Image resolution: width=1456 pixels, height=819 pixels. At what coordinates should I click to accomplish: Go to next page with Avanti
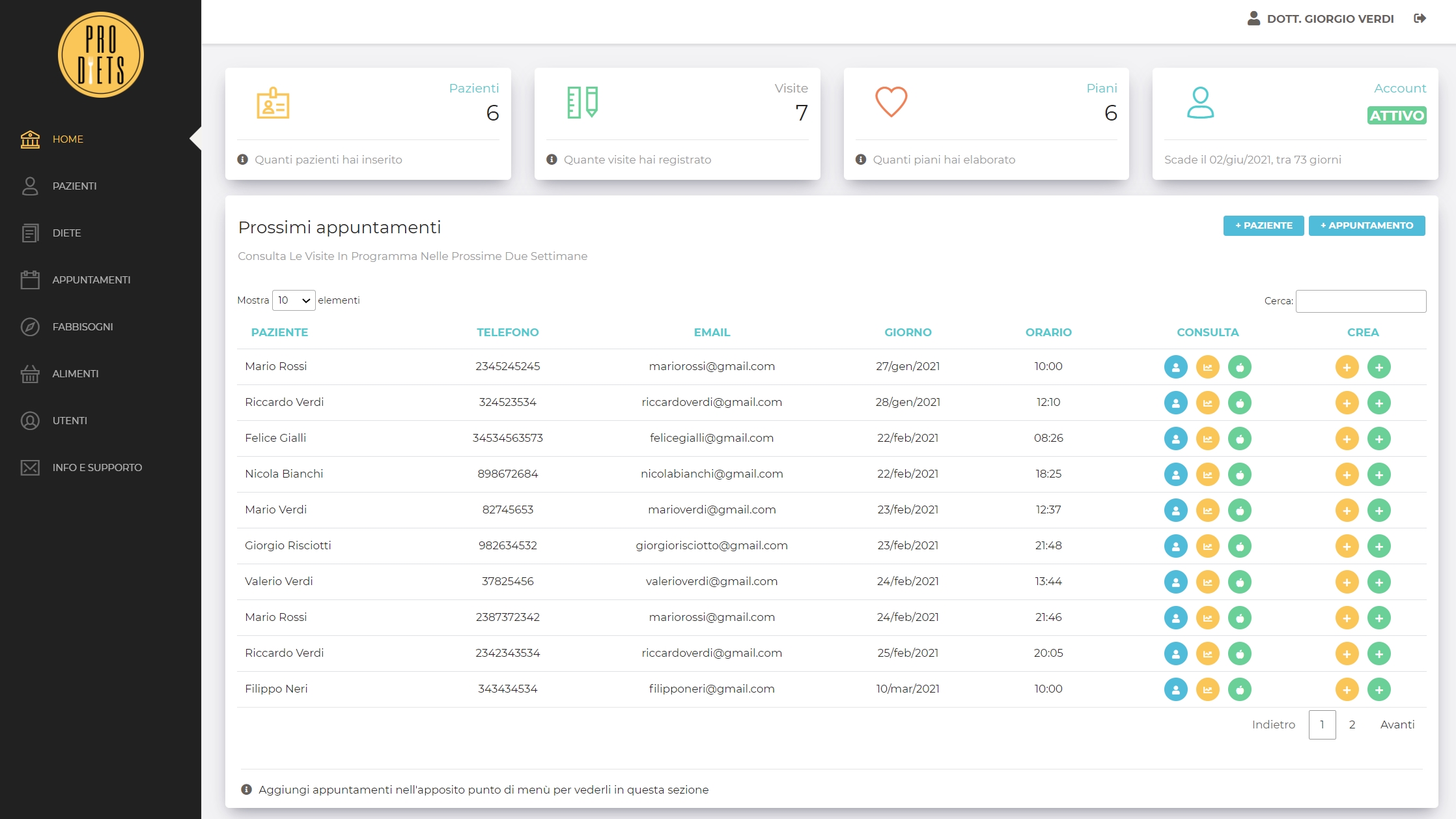click(x=1397, y=725)
